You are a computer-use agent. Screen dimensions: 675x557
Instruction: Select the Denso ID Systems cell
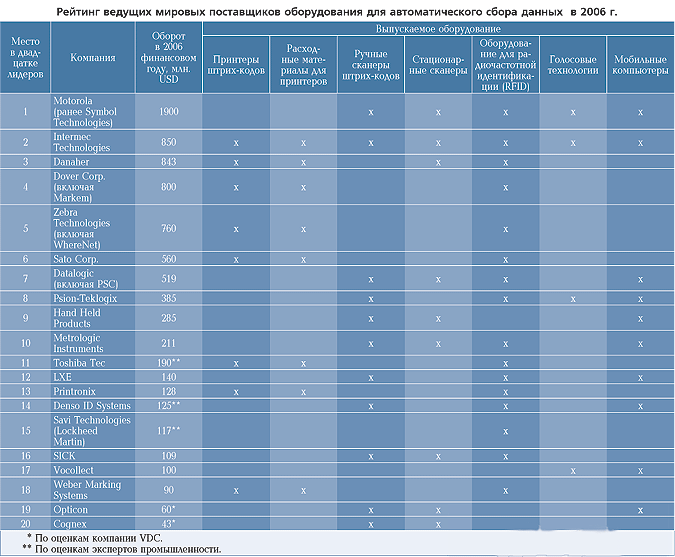click(x=92, y=405)
